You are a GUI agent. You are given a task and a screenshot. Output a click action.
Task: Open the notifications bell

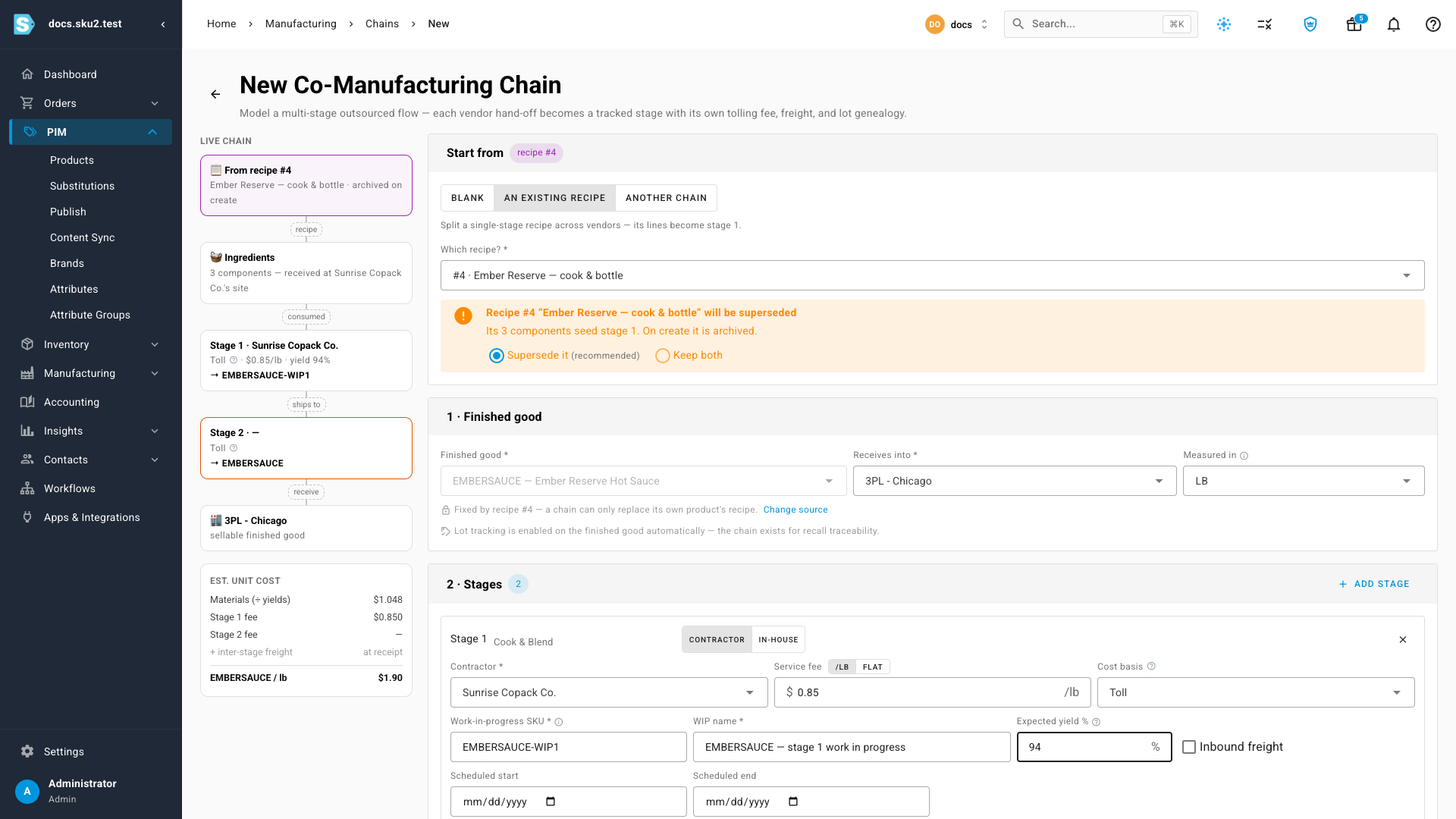(1393, 24)
